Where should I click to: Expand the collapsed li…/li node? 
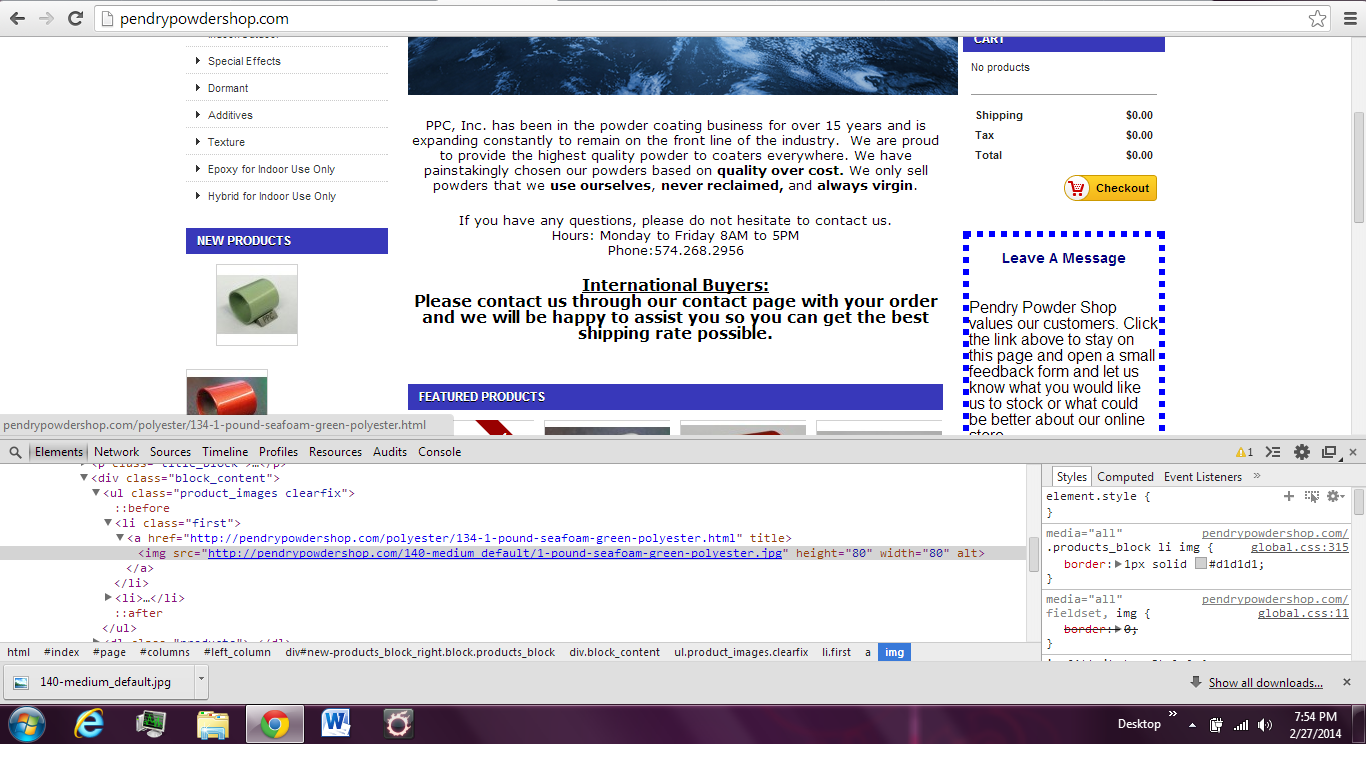[x=109, y=598]
